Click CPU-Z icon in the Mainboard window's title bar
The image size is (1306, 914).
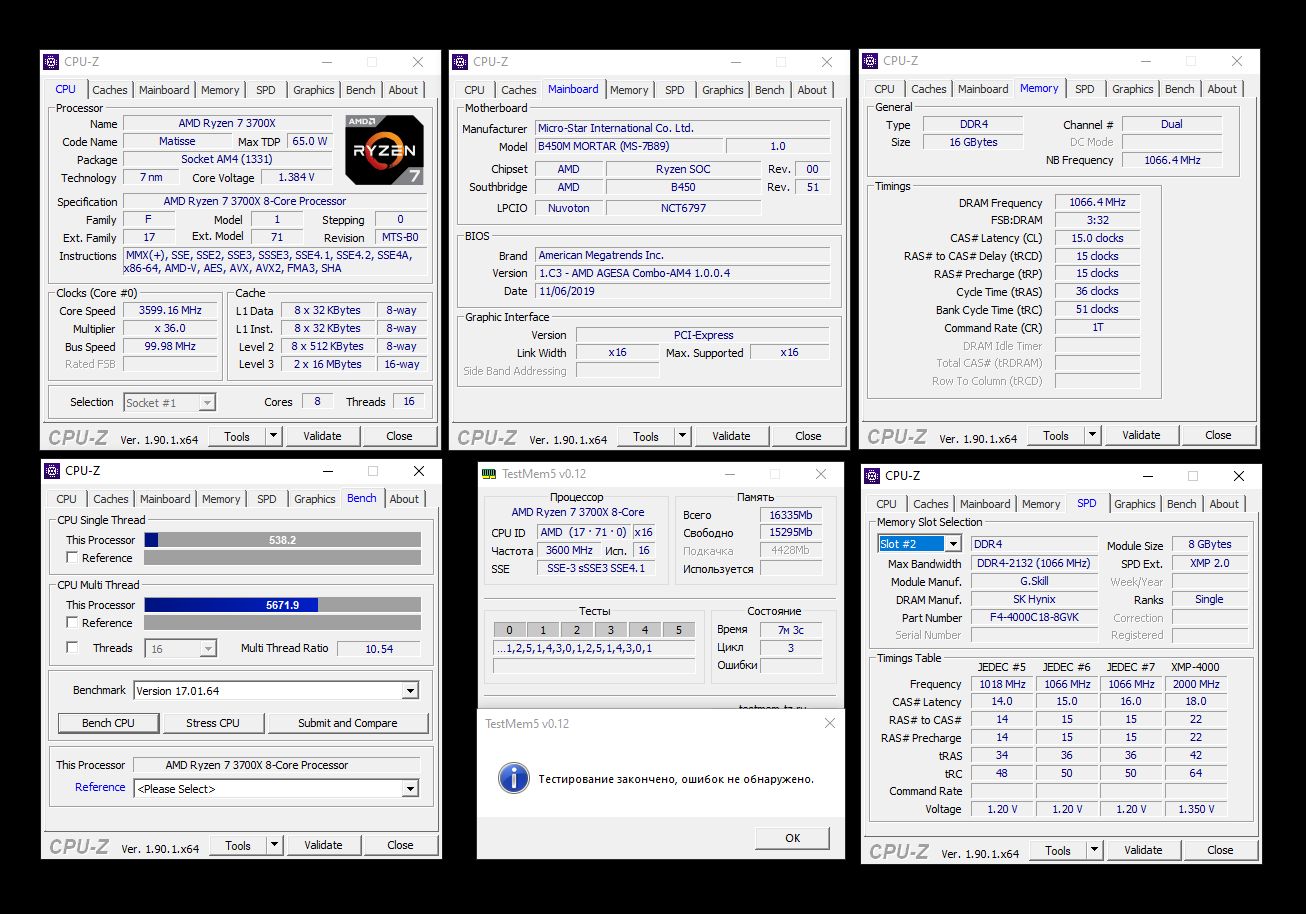(461, 62)
